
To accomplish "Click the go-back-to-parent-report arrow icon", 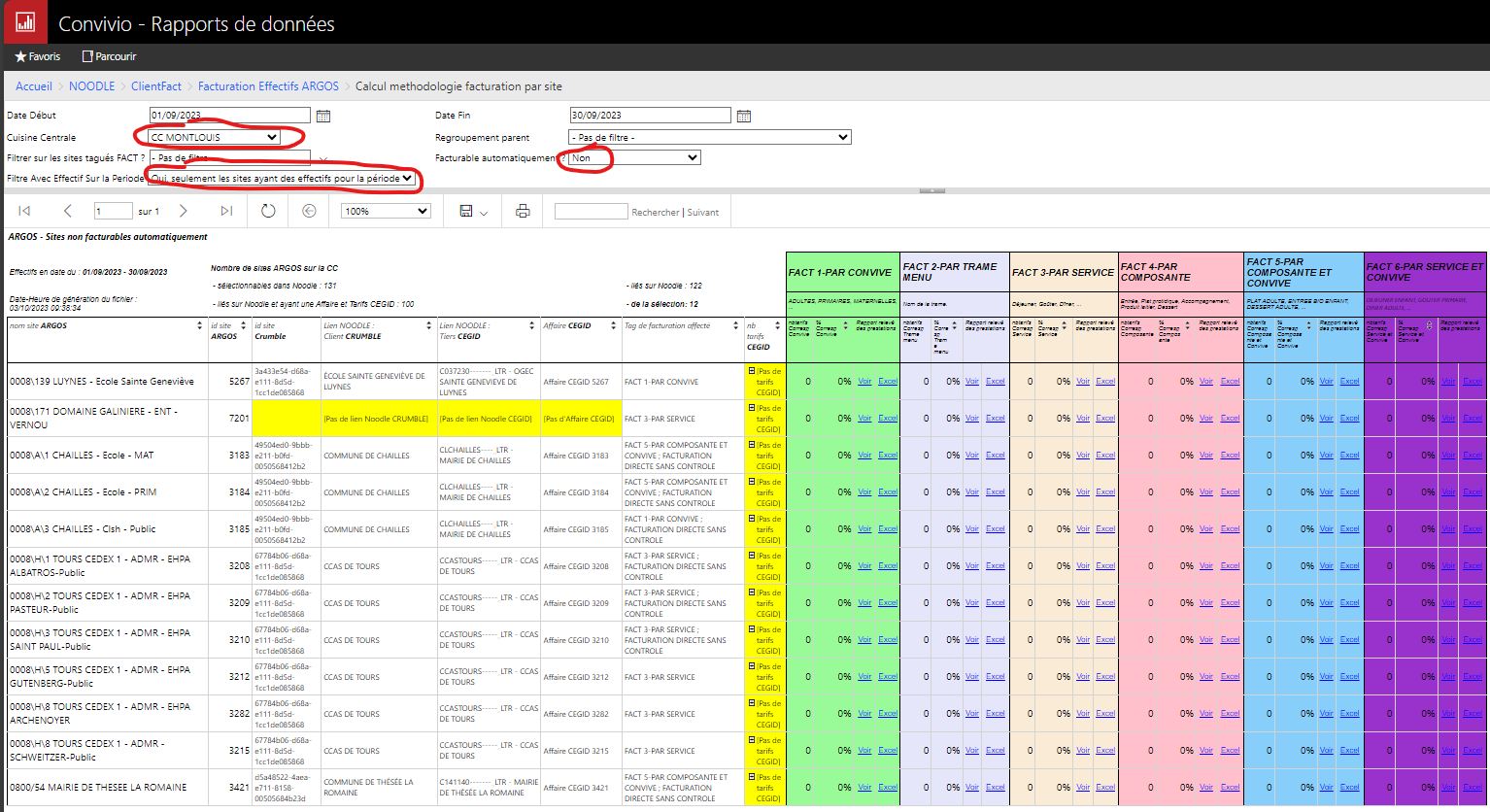I will (x=309, y=211).
